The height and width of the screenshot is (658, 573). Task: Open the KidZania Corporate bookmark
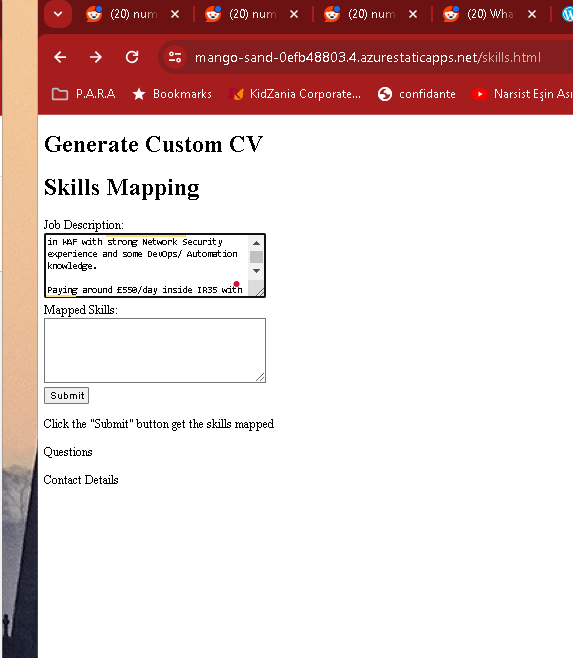tap(295, 94)
